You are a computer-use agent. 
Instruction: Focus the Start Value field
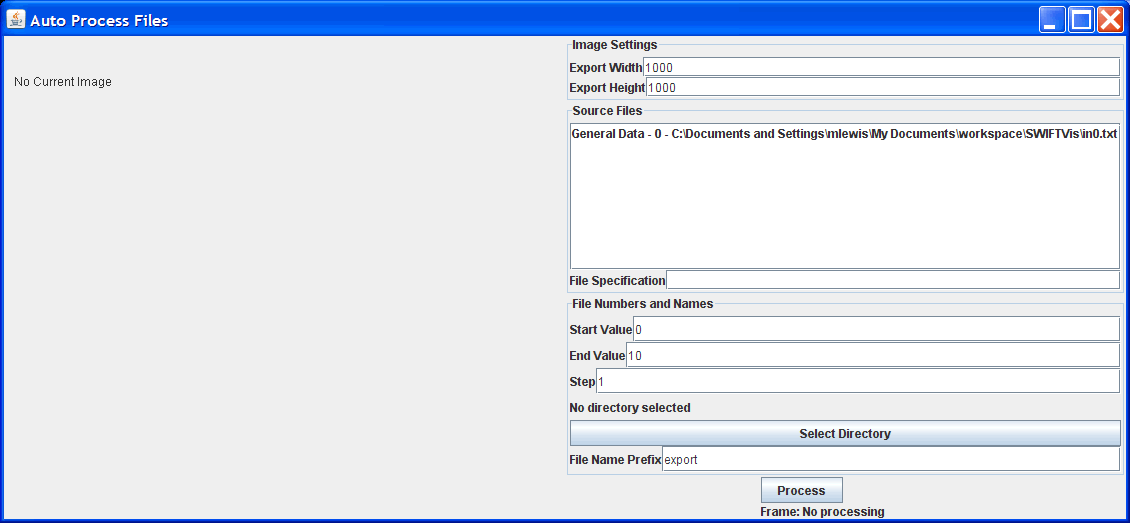point(876,329)
